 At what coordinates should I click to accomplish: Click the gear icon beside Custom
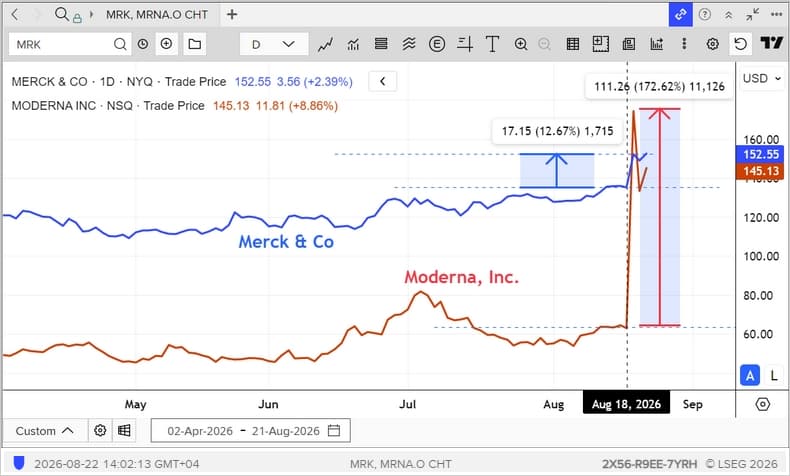click(x=100, y=431)
